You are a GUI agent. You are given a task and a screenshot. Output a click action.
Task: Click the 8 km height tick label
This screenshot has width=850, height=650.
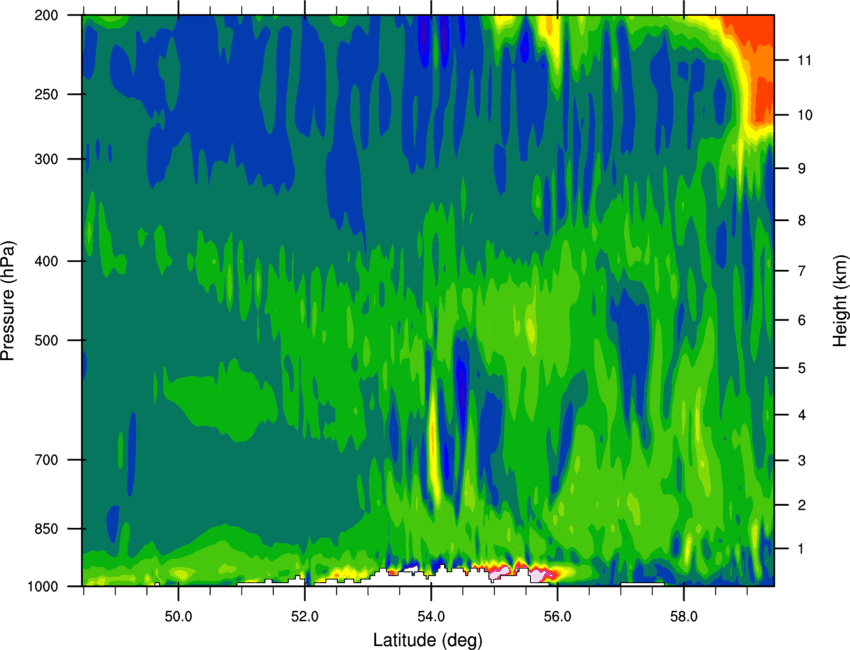click(x=802, y=220)
